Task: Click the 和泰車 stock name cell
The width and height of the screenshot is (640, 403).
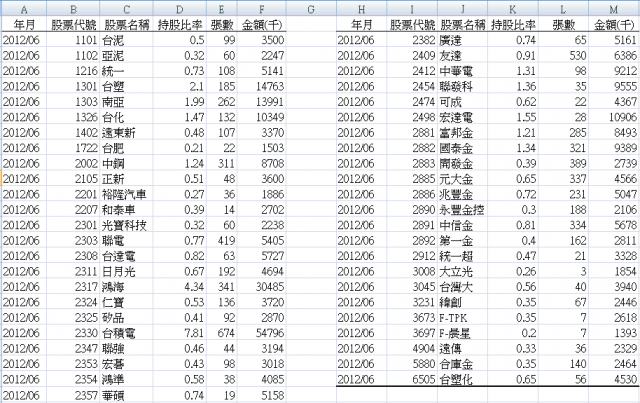Action: (x=127, y=209)
